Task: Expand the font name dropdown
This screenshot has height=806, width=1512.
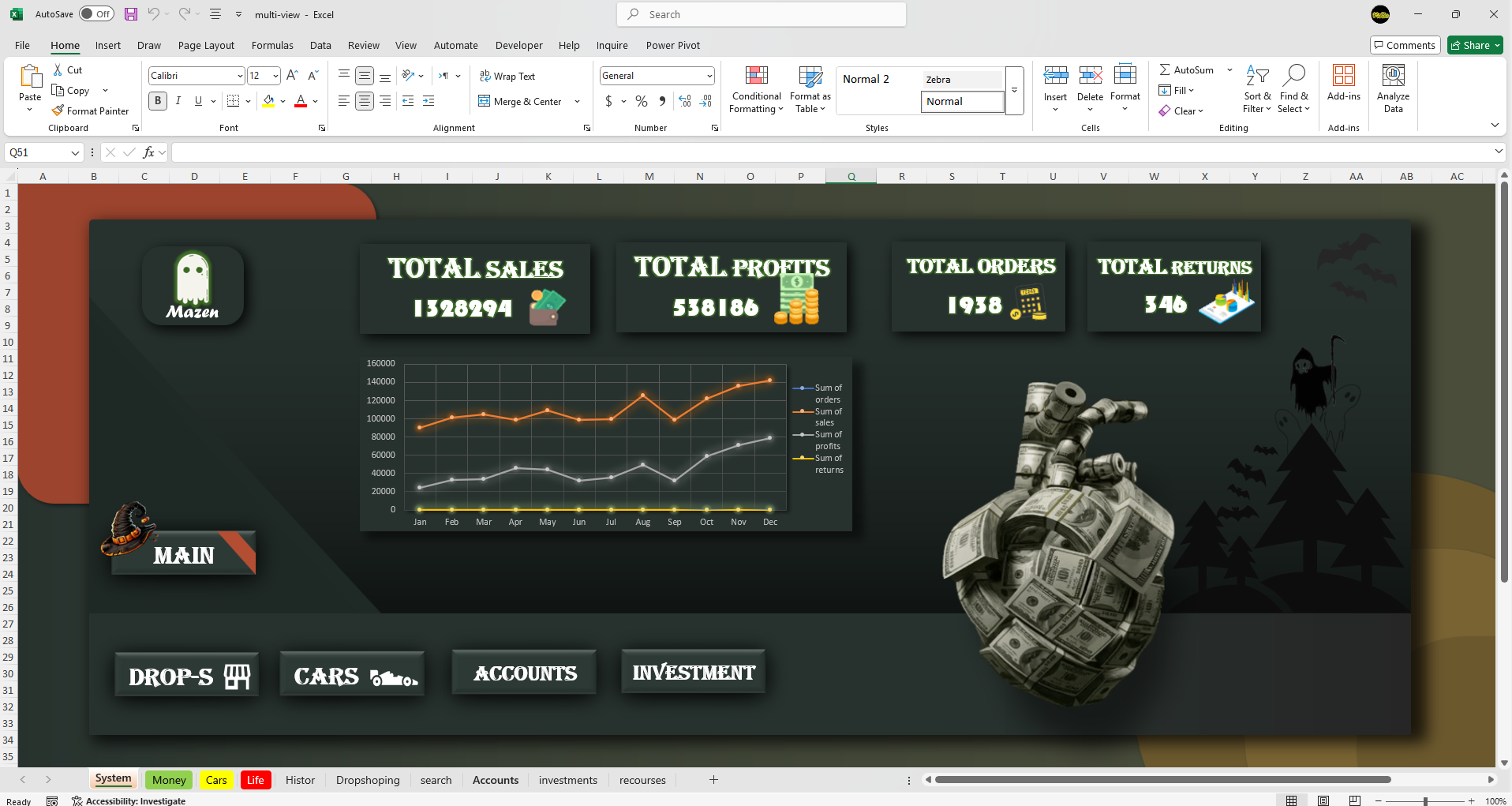Action: (x=240, y=76)
